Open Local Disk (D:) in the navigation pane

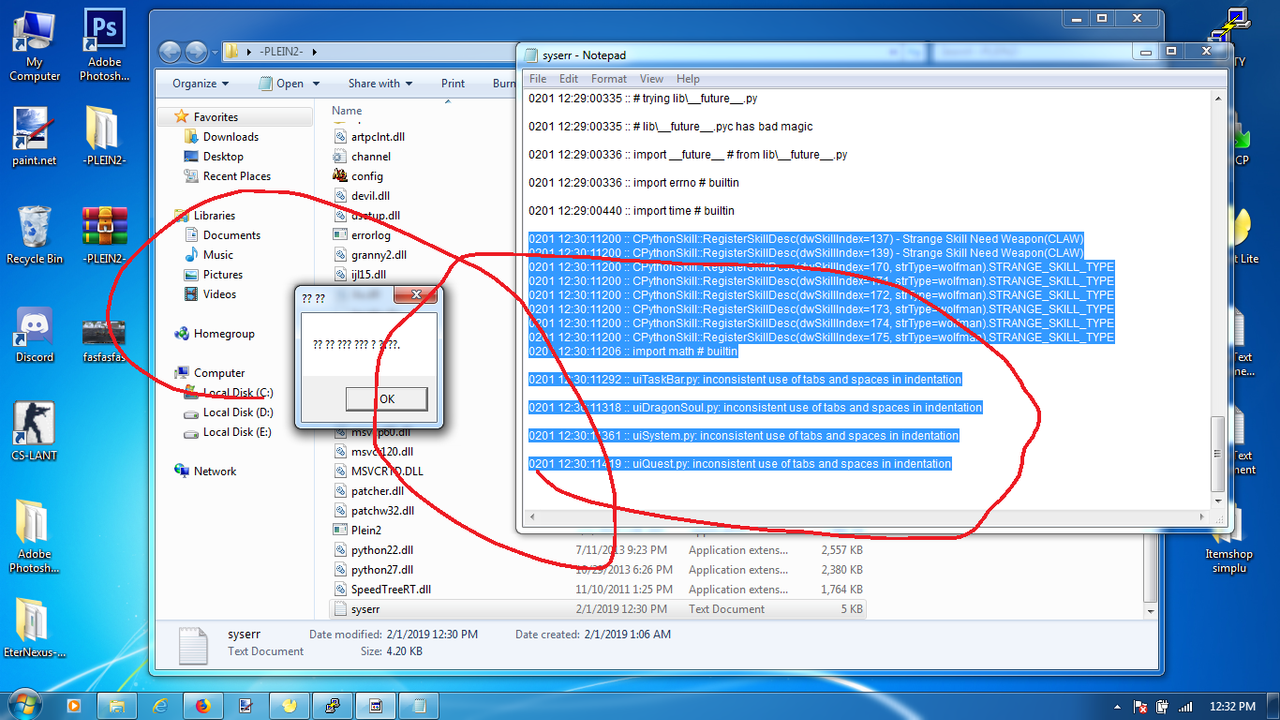pyautogui.click(x=238, y=412)
